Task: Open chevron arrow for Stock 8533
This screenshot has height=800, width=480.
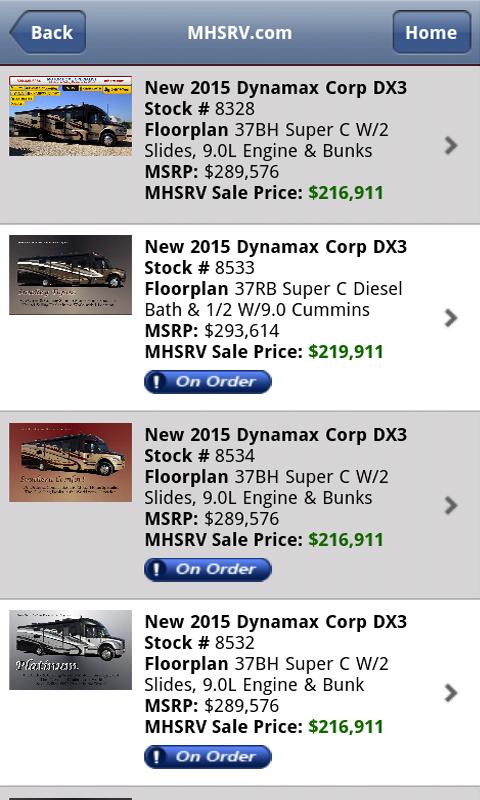Action: pyautogui.click(x=451, y=318)
